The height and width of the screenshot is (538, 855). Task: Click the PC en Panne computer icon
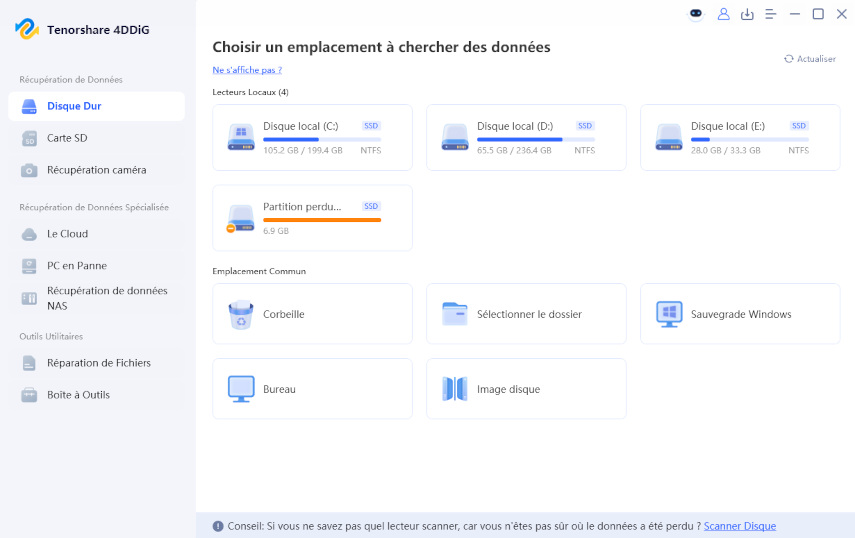[x=29, y=266]
